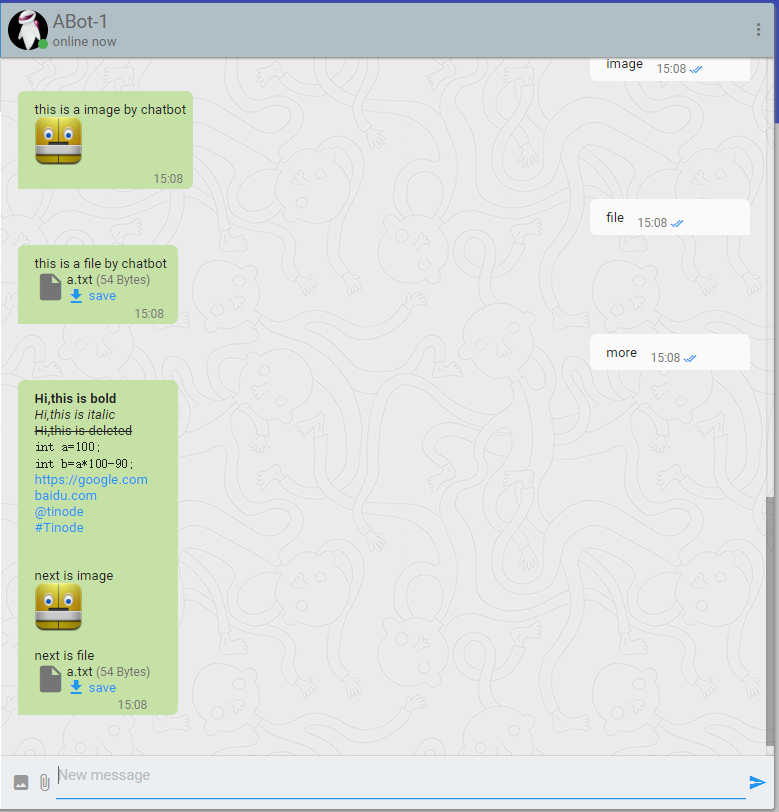Click the #Tinode hashtag
The width and height of the screenshot is (779, 812).
[x=59, y=528]
